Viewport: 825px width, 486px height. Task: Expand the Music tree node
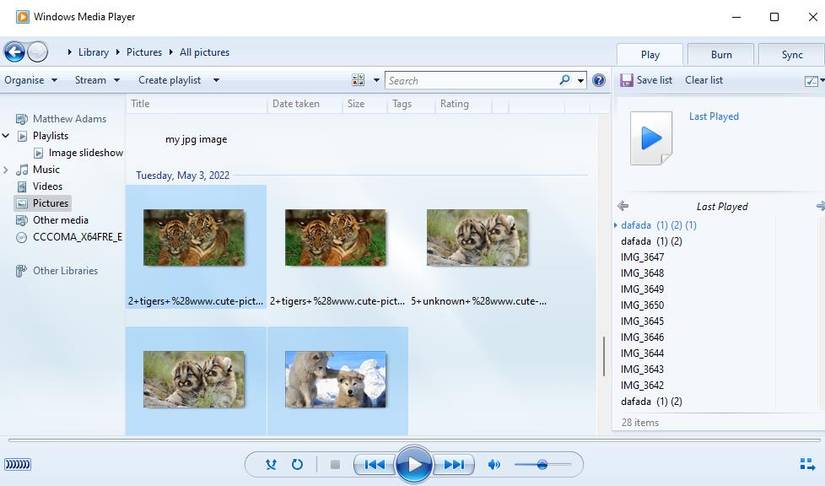point(7,170)
